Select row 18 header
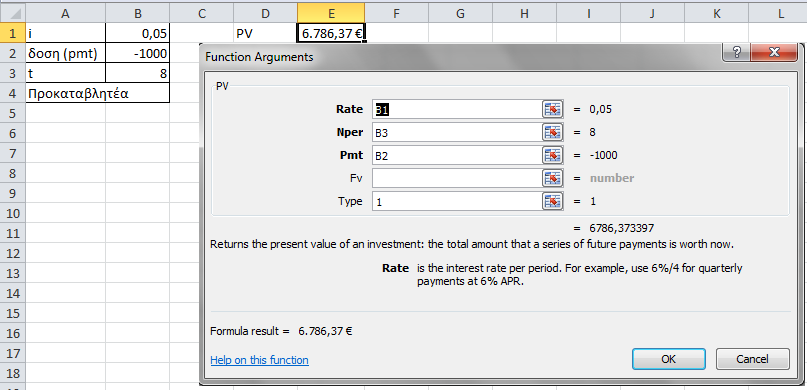 (13, 374)
